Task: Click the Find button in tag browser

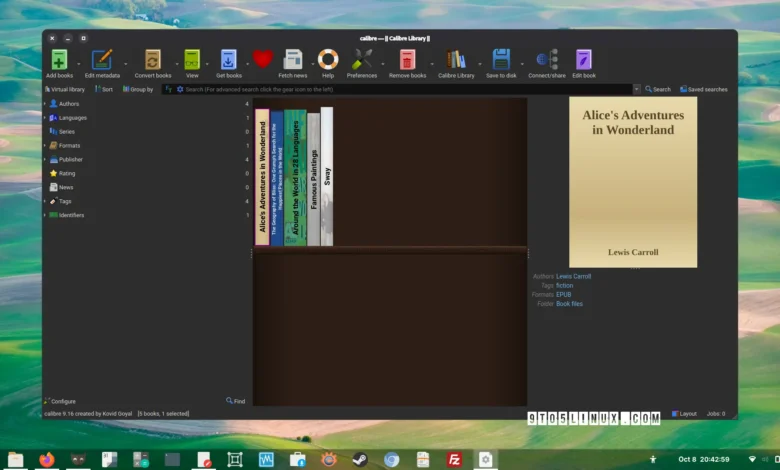Action: point(235,401)
